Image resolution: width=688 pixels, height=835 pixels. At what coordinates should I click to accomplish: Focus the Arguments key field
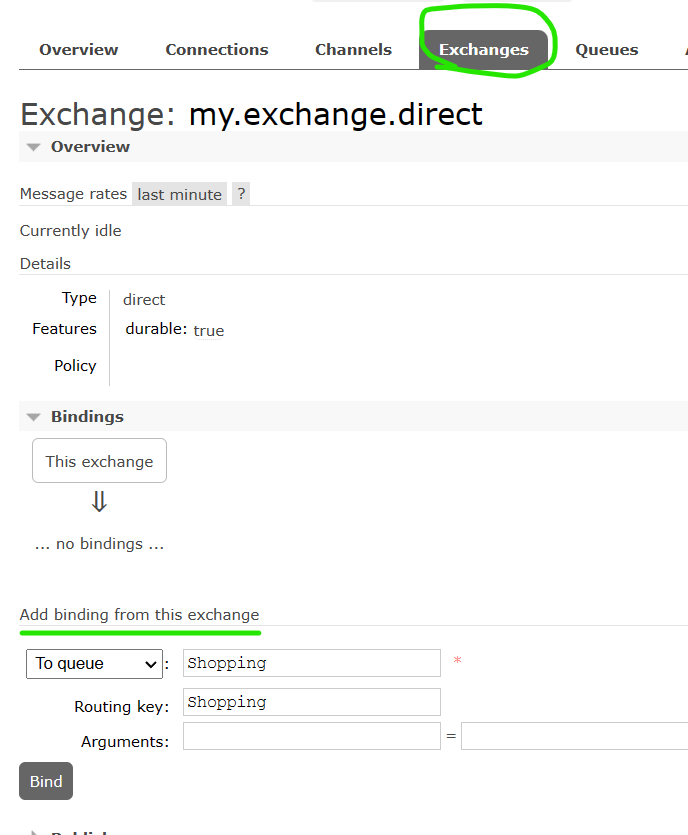[311, 736]
